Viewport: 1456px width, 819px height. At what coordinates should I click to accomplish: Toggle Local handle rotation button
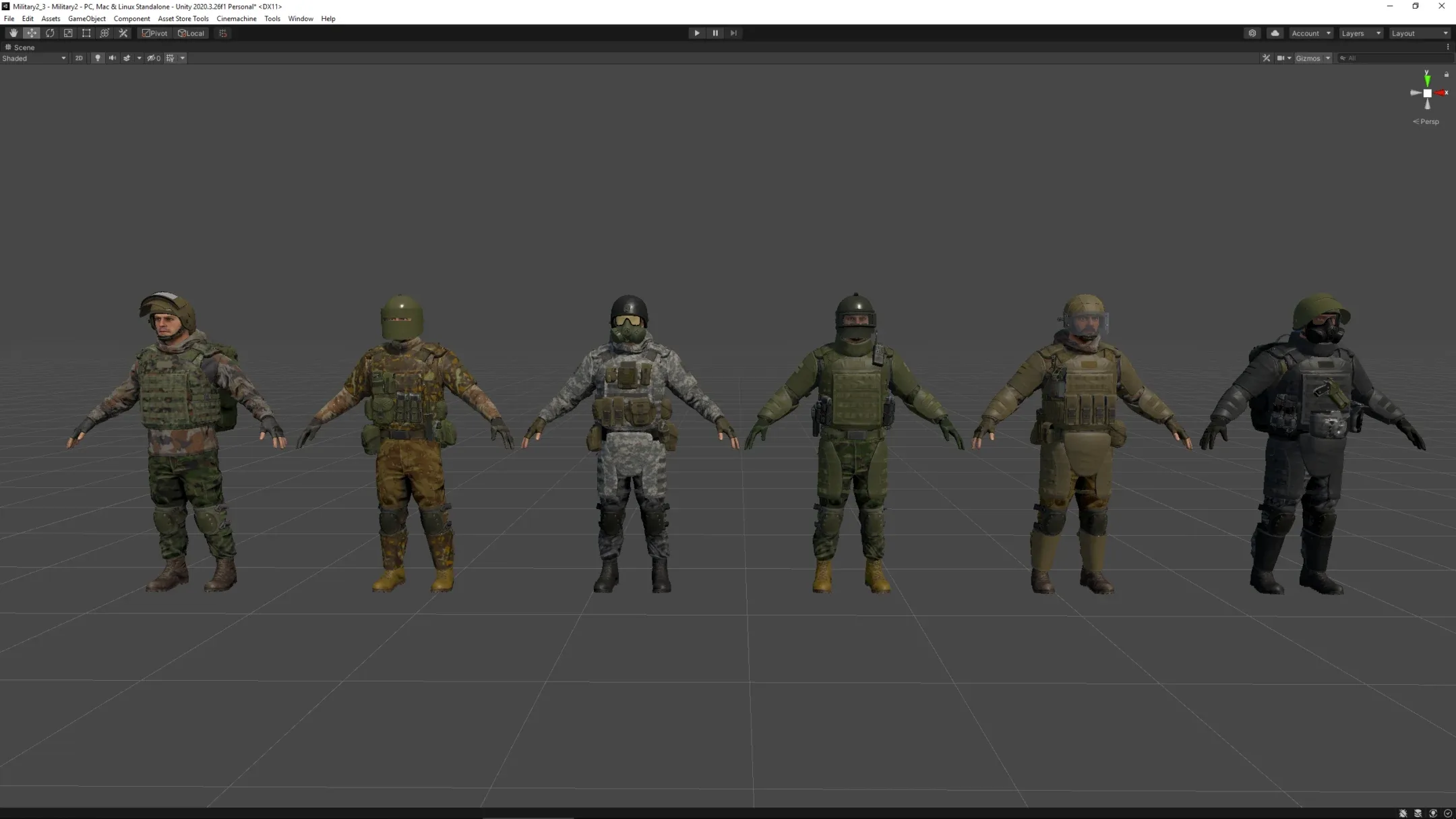[x=191, y=33]
